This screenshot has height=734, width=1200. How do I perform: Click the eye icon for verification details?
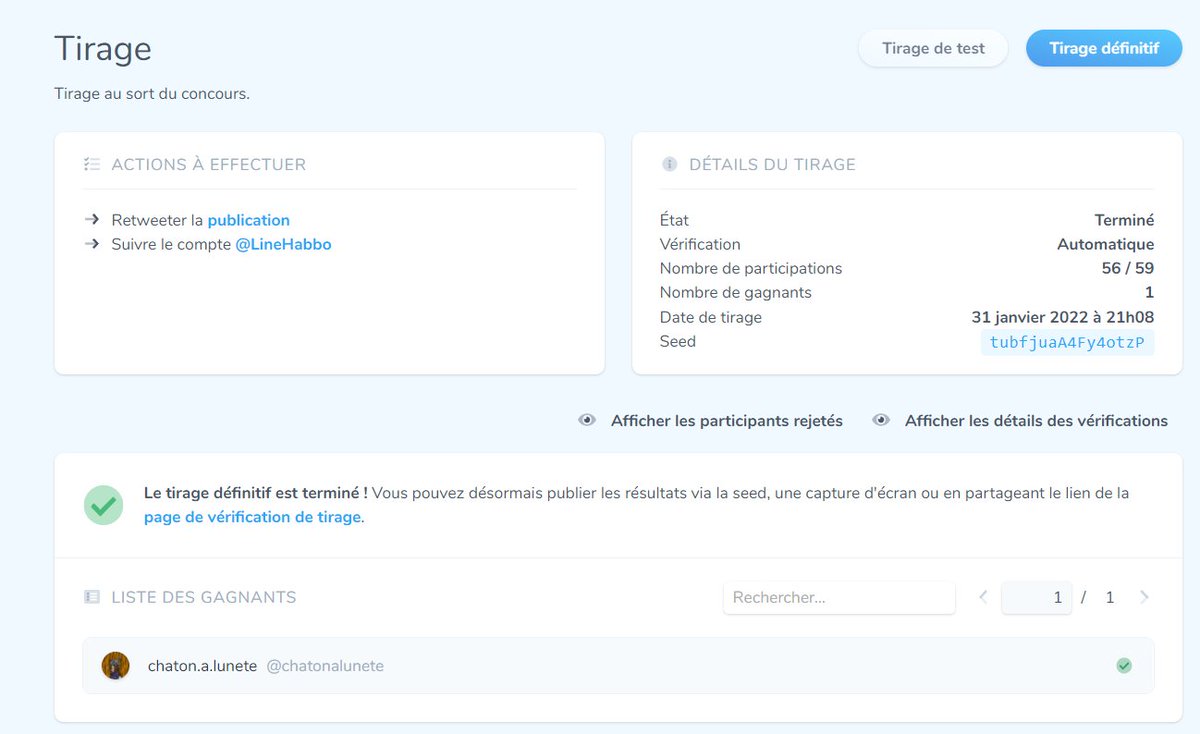pos(881,421)
